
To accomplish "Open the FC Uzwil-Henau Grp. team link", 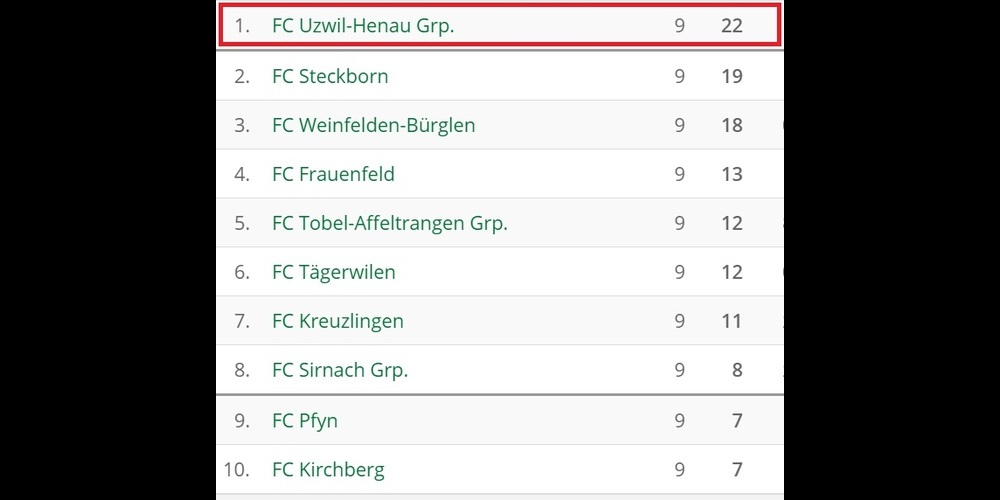I will pyautogui.click(x=363, y=26).
